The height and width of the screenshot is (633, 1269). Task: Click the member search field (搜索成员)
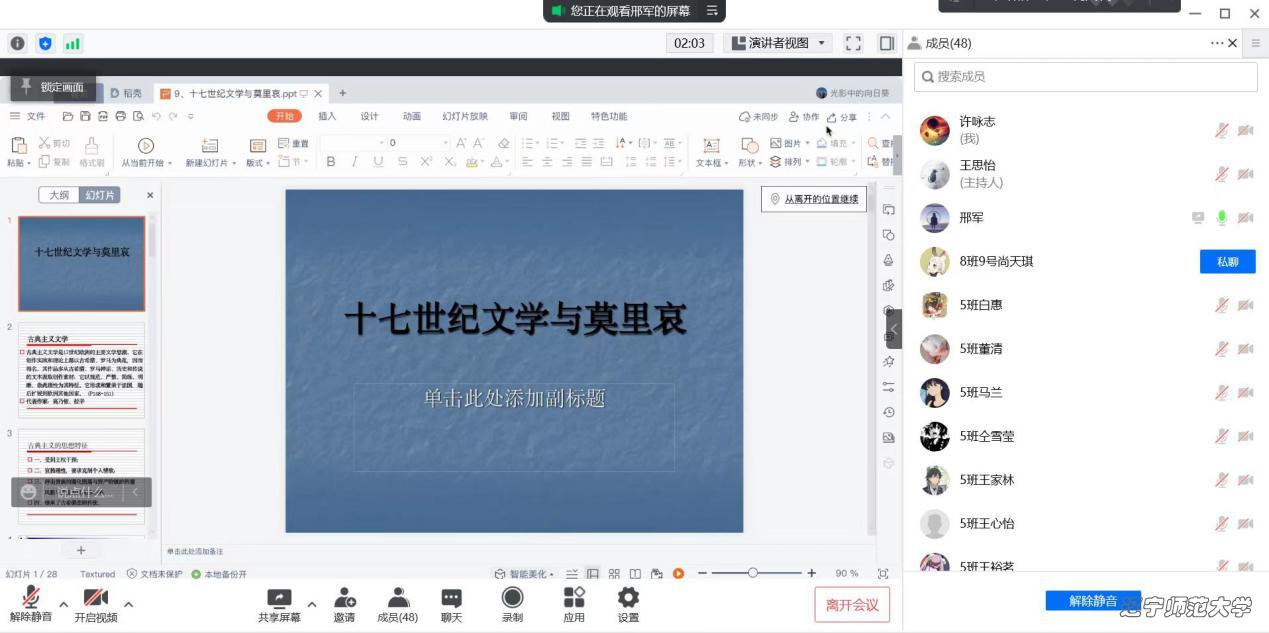[x=1083, y=76]
